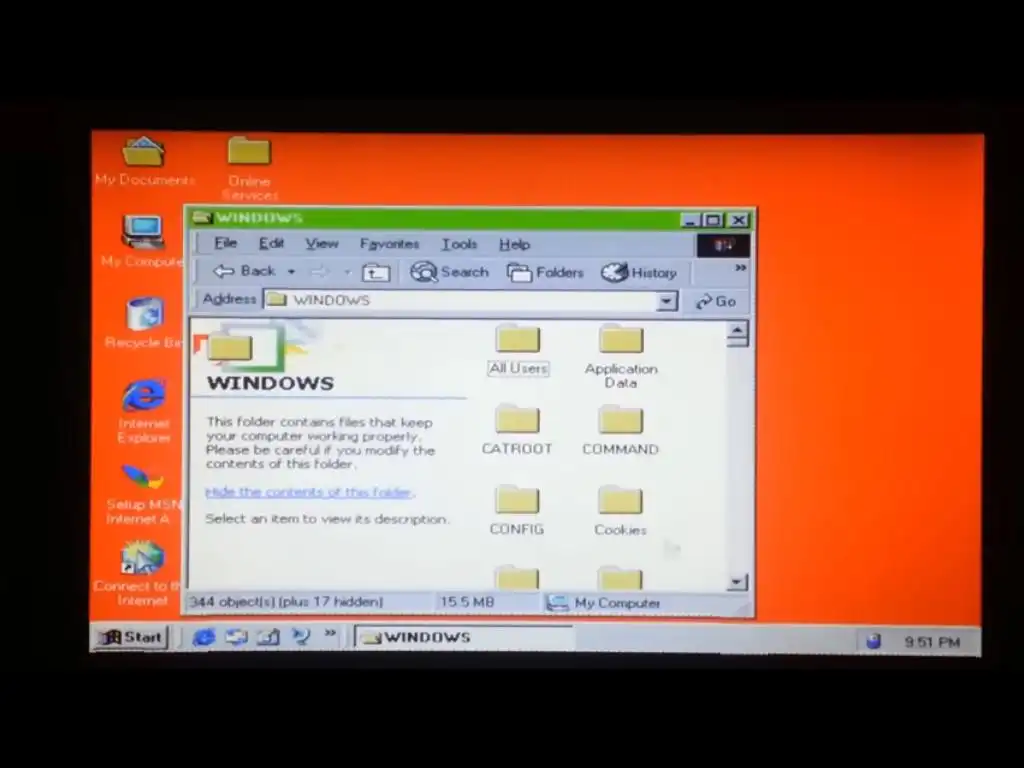Viewport: 1024px width, 768px height.
Task: Expand the Forward button dropdown arrow
Action: [x=347, y=272]
